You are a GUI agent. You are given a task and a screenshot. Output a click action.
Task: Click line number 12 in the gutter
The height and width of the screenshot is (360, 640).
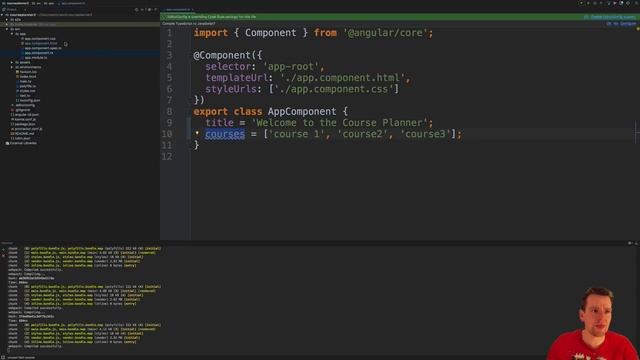(167, 156)
